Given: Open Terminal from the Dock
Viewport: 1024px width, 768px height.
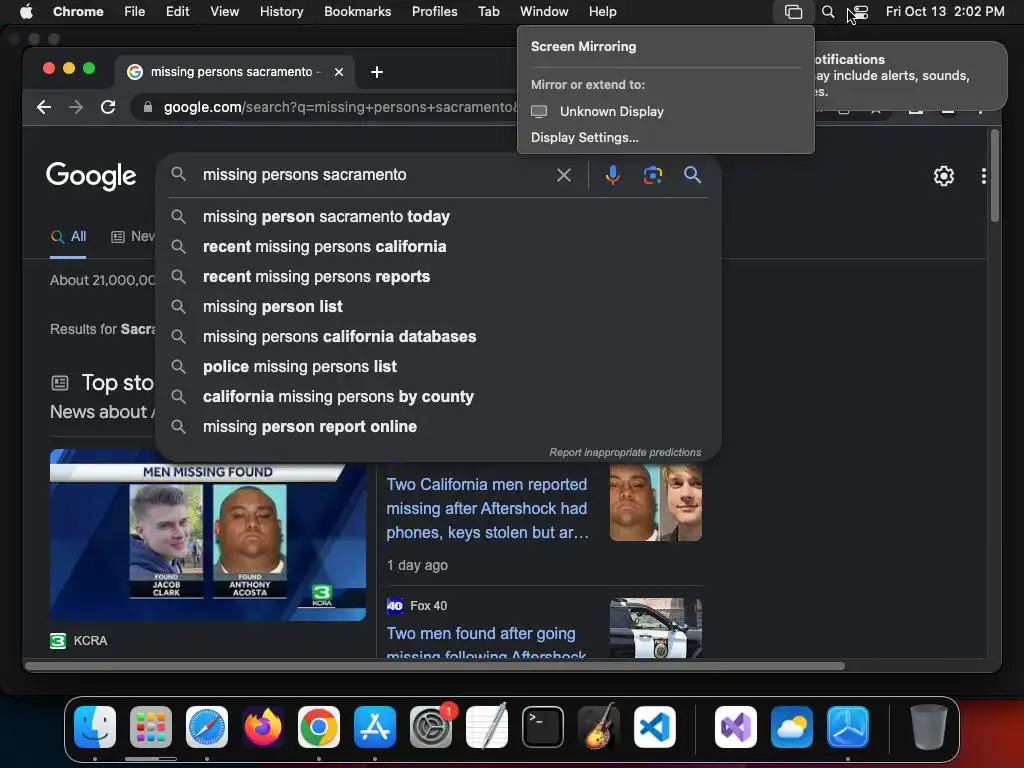Looking at the screenshot, I should [543, 727].
